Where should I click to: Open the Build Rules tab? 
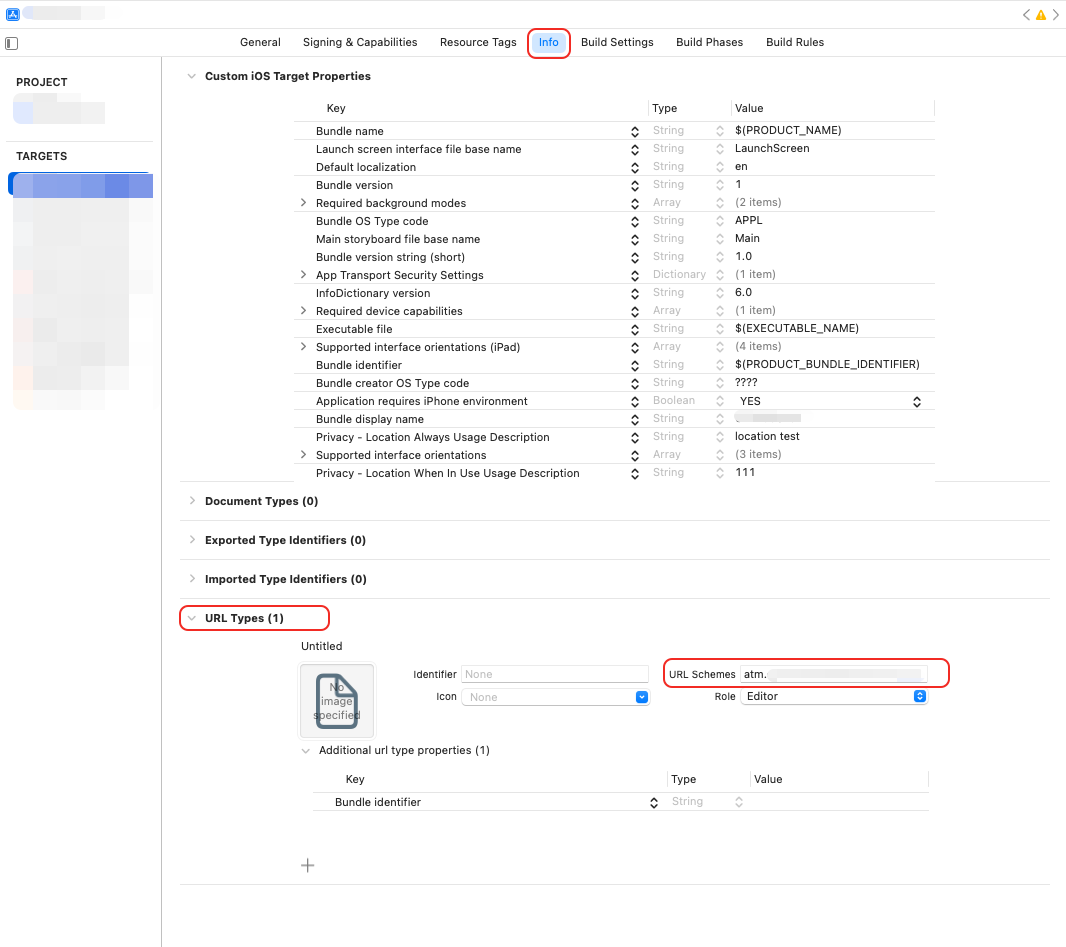click(795, 42)
